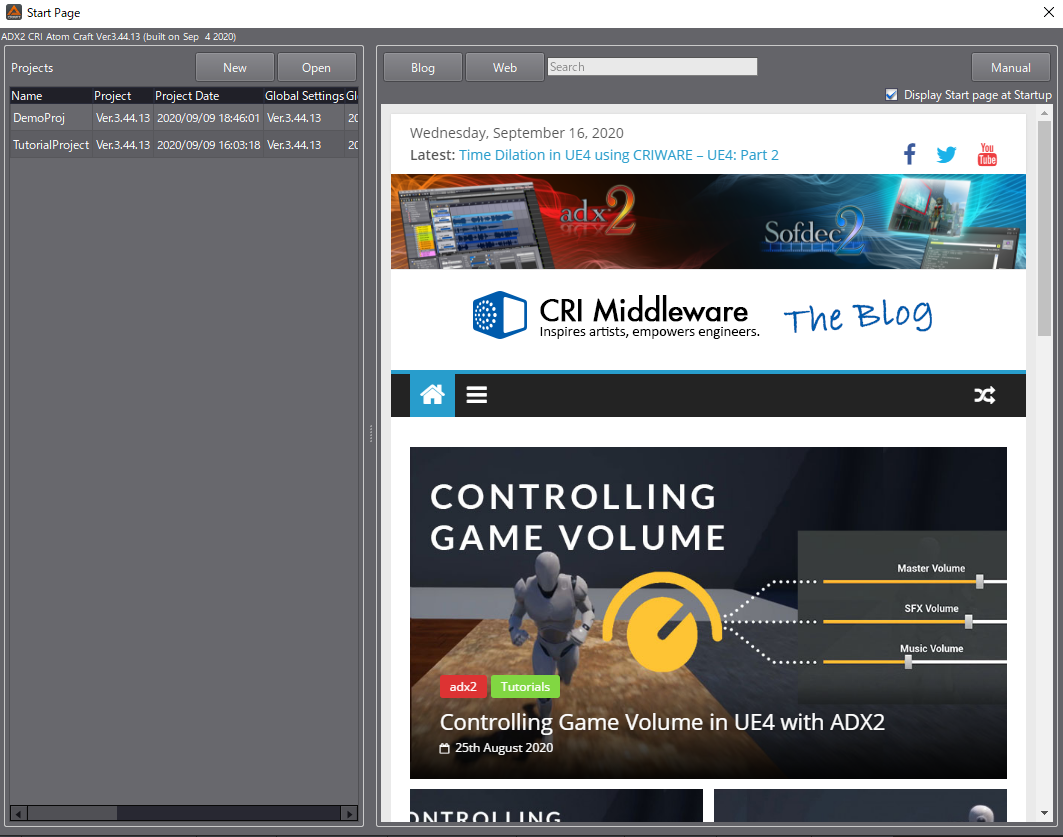Click the blog page scroll down arrow
The width and height of the screenshot is (1063, 837).
coord(1044,813)
